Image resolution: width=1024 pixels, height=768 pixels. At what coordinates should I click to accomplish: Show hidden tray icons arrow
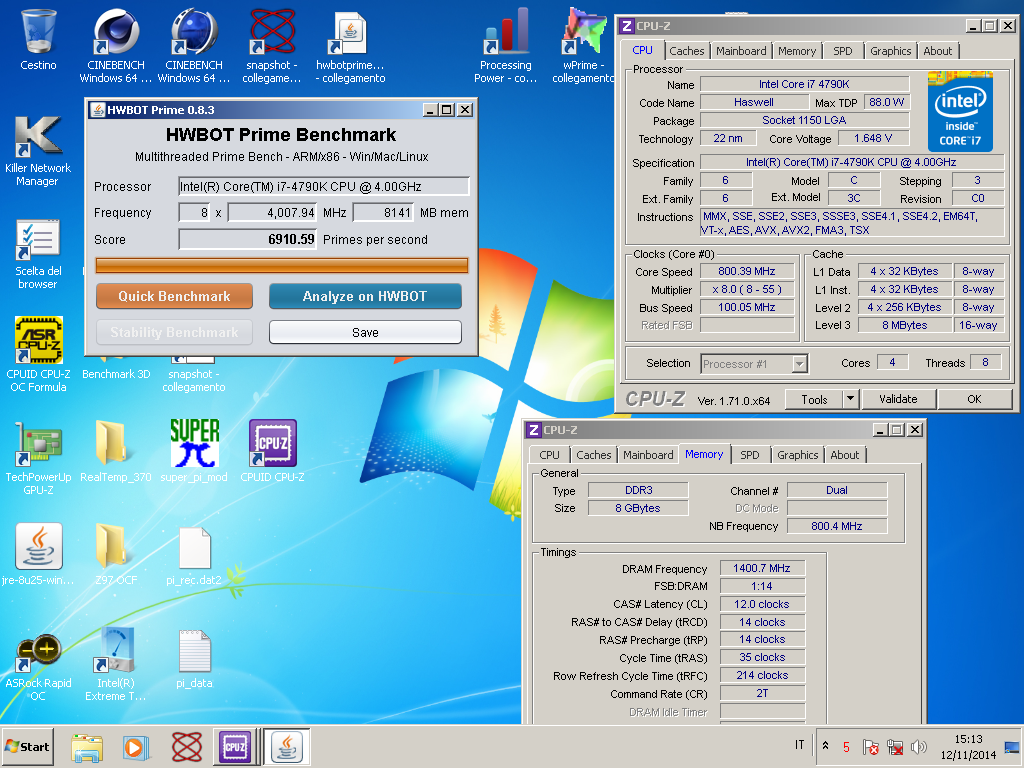pos(825,746)
